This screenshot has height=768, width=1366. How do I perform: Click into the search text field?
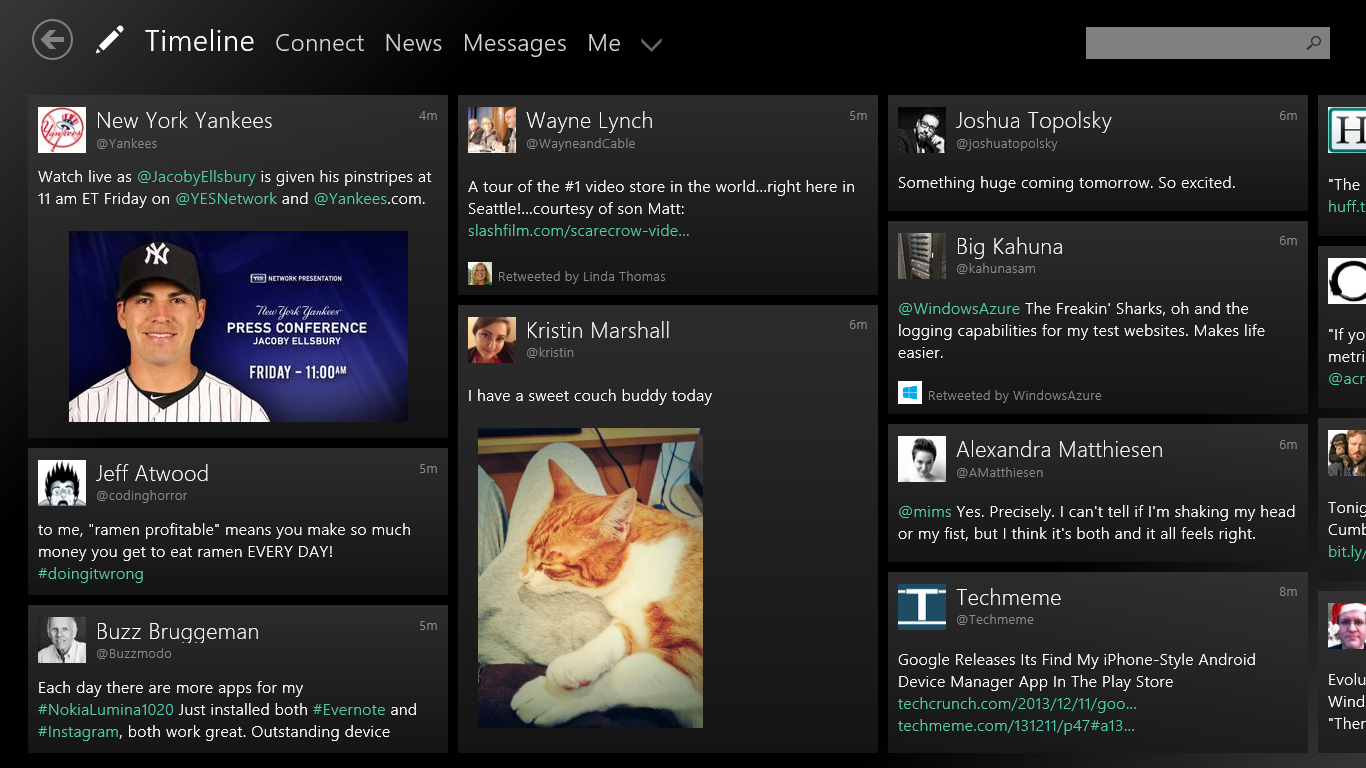pos(1190,43)
